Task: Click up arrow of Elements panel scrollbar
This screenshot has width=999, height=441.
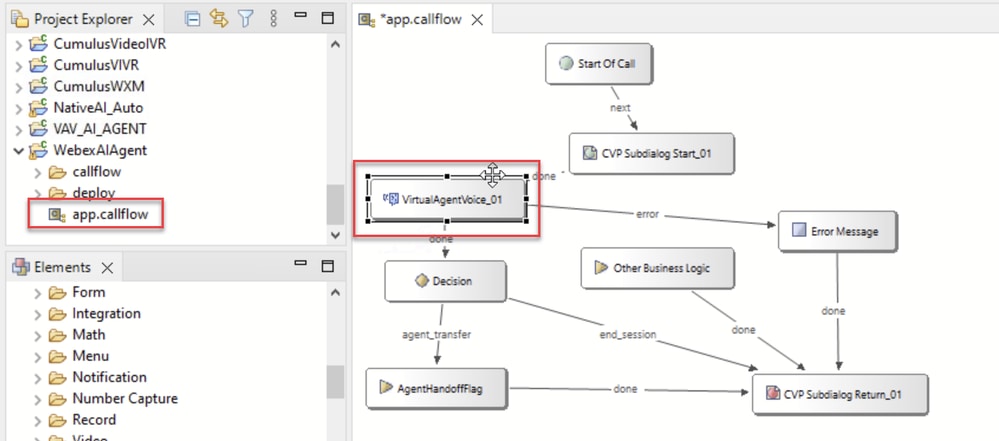Action: pos(336,293)
